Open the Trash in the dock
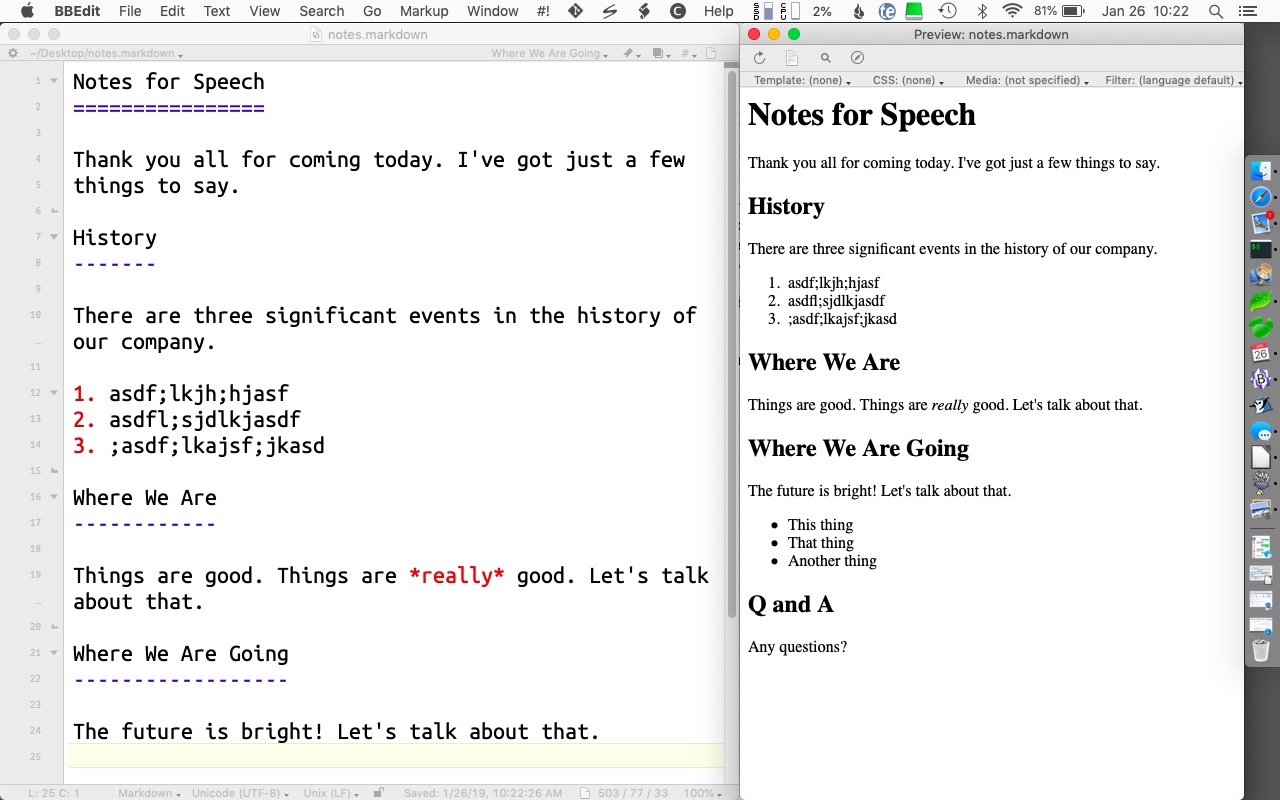 tap(1261, 650)
